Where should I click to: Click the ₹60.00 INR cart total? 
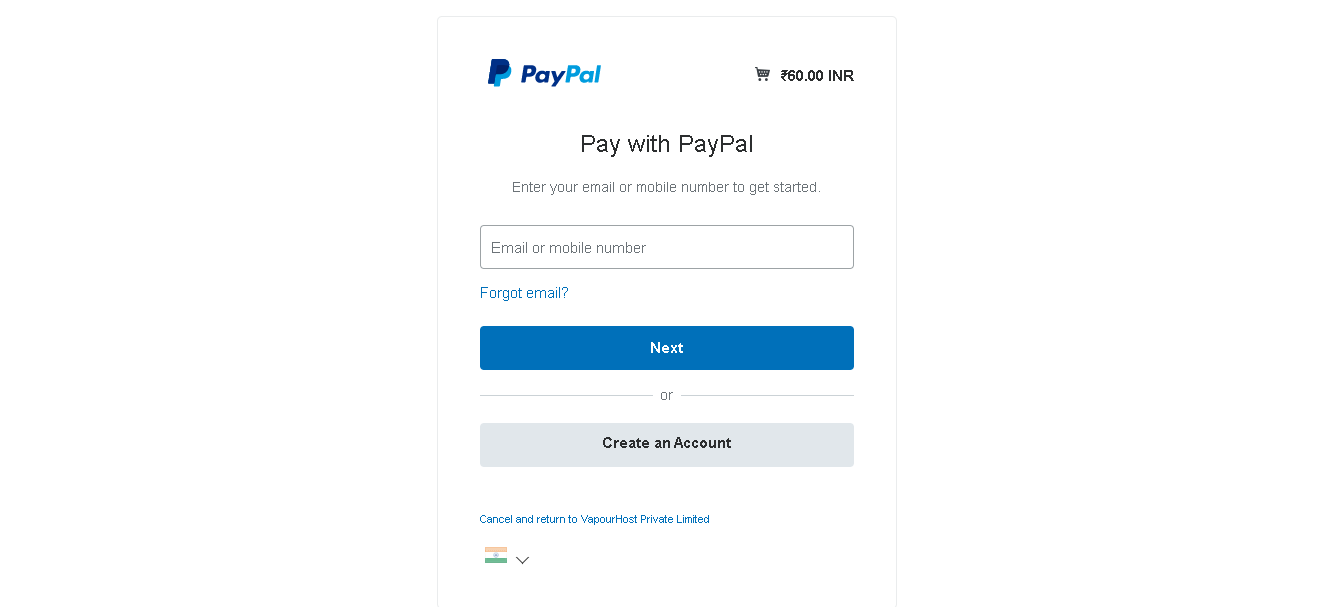817,75
